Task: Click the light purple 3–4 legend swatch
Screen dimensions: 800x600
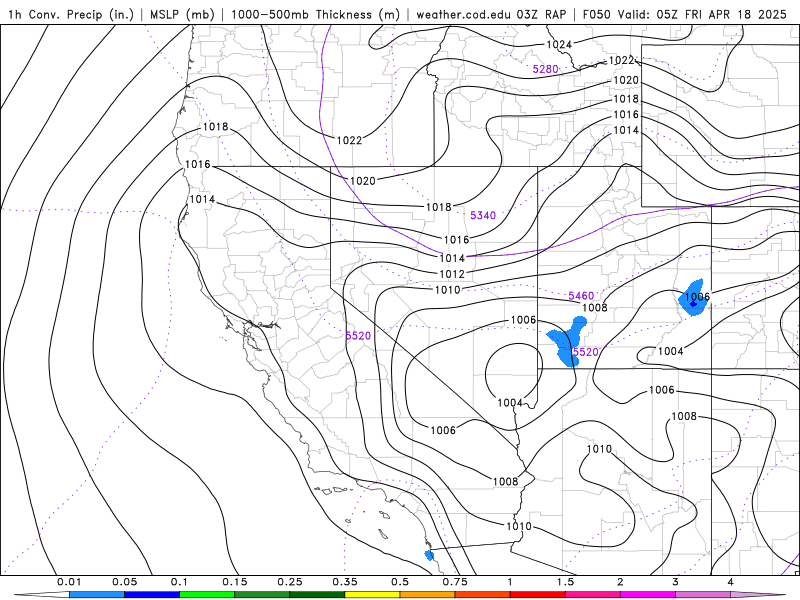Action: 703,595
